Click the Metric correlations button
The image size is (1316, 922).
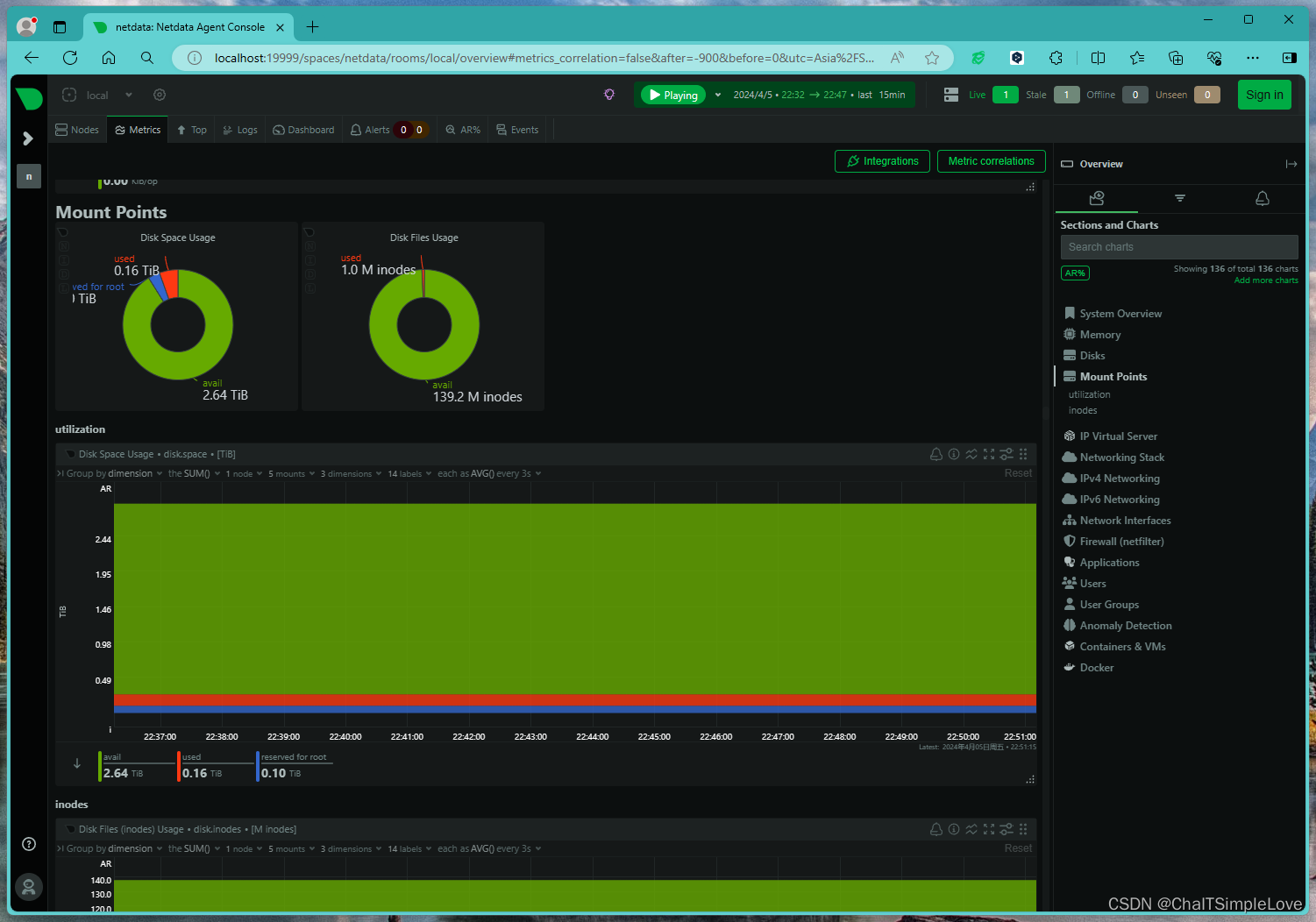[x=992, y=161]
